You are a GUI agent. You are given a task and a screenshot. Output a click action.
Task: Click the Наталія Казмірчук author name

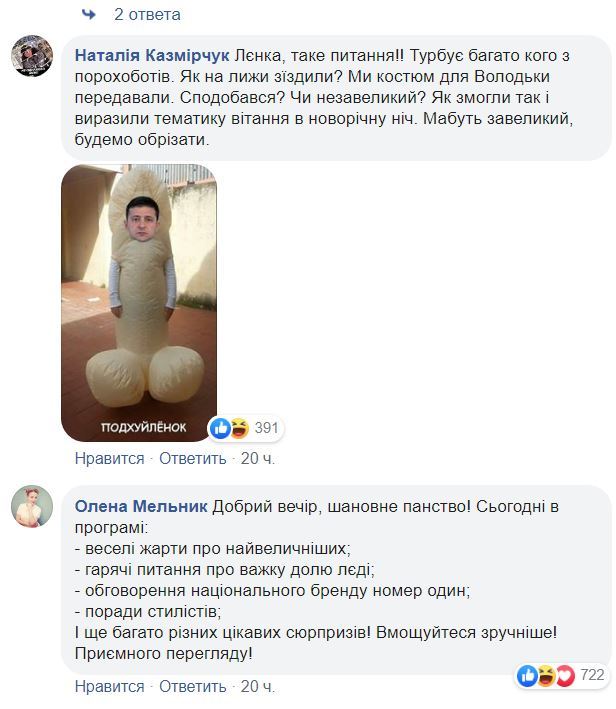[152, 56]
